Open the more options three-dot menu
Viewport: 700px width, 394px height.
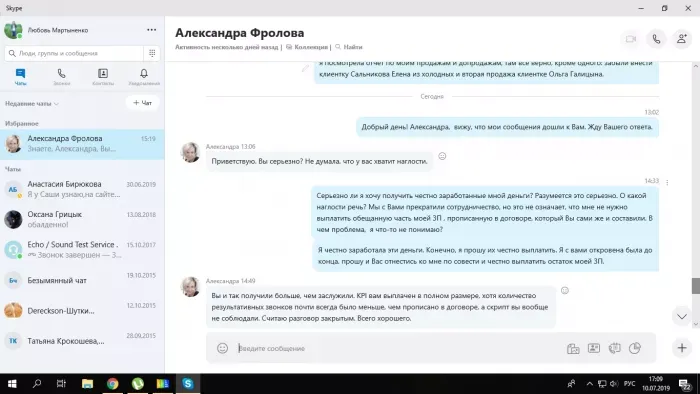[x=152, y=30]
